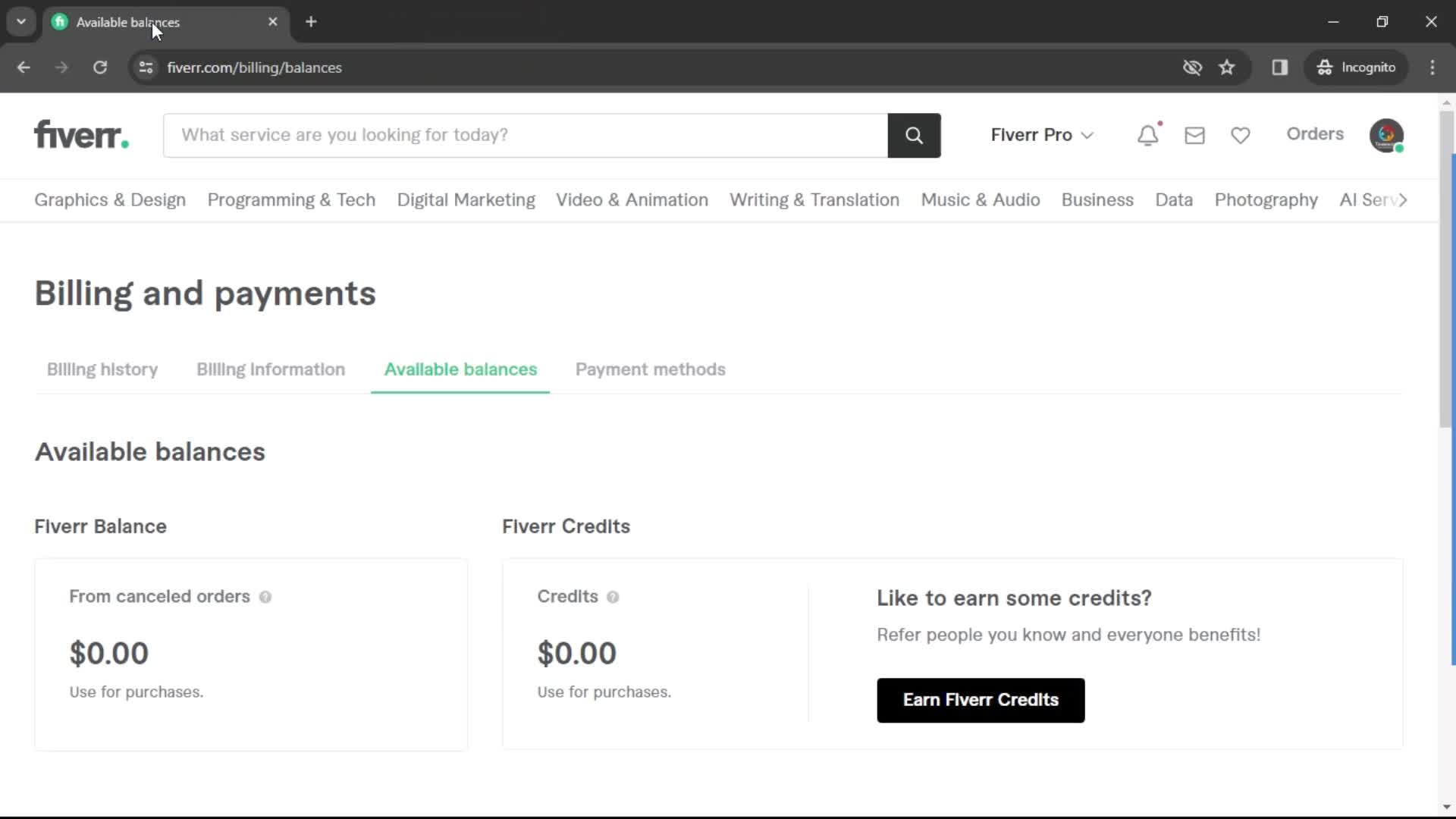Click the browser back navigation arrow
This screenshot has width=1456, height=819.
(x=23, y=67)
